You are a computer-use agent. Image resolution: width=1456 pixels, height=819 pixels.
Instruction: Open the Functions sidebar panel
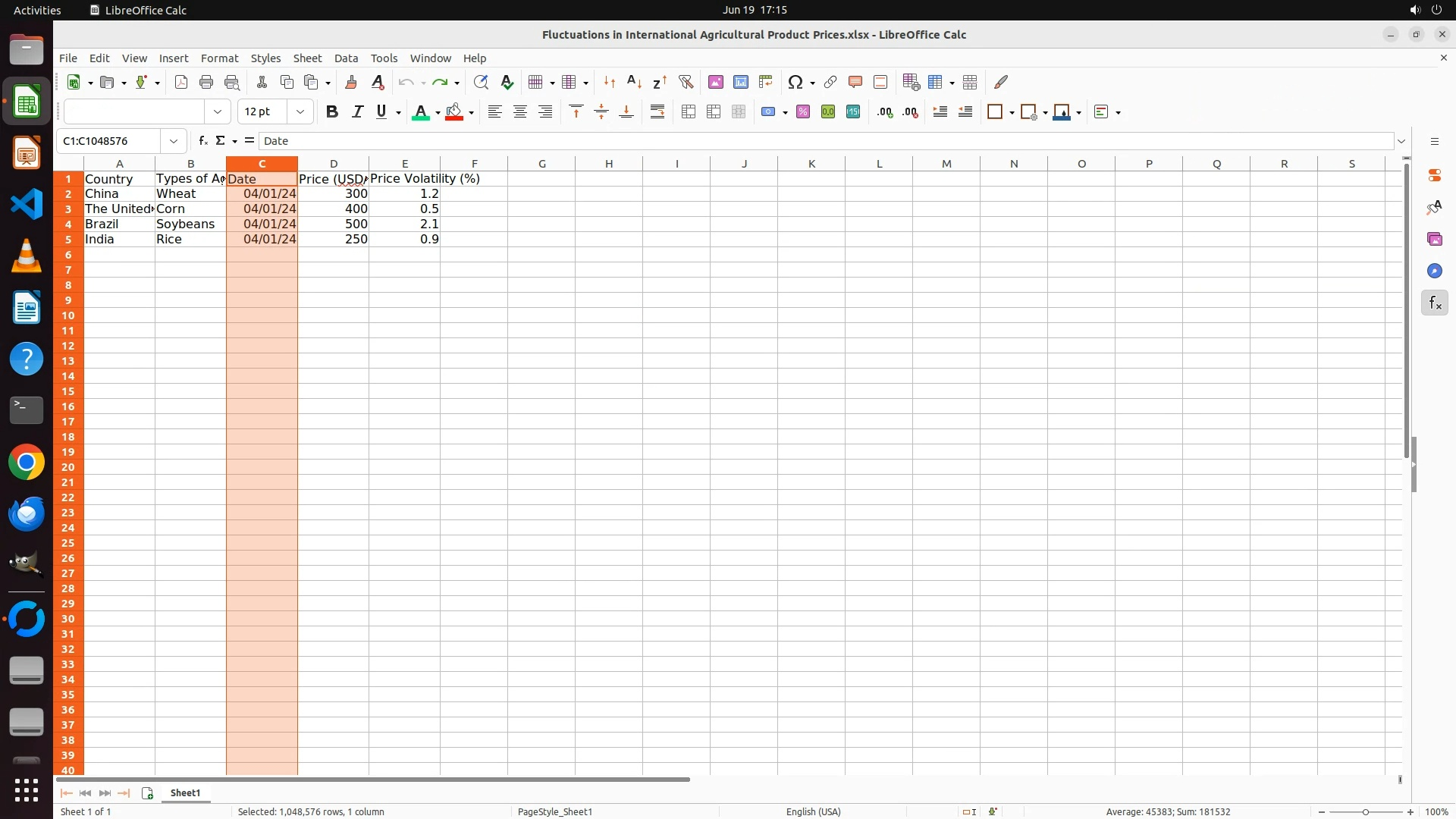point(1434,303)
